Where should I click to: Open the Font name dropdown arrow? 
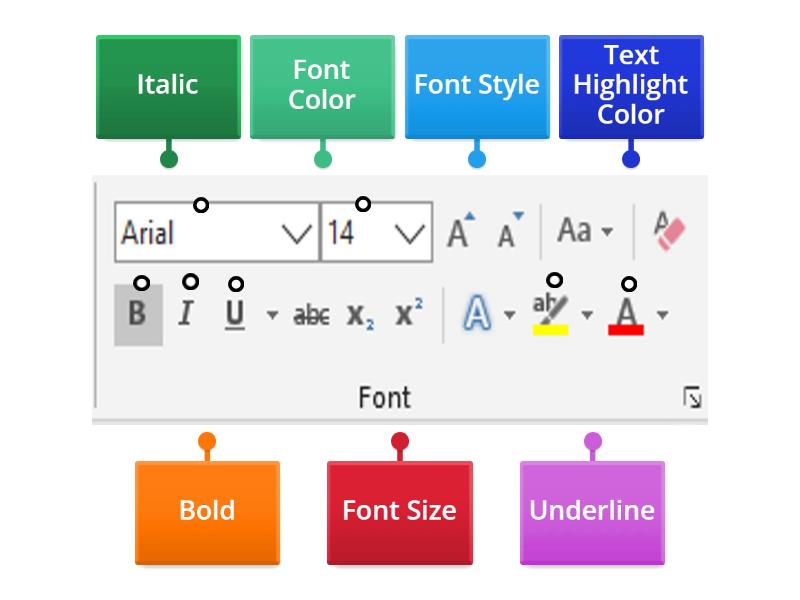pyautogui.click(x=295, y=232)
